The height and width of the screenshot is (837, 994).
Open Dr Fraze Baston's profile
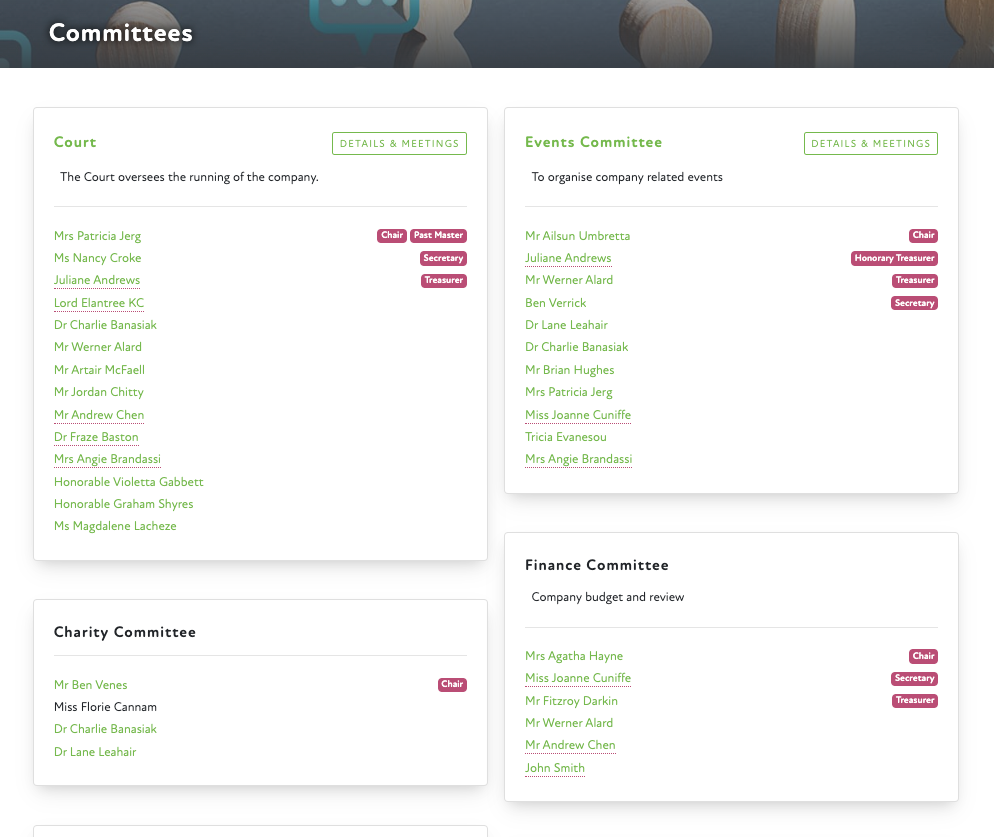tap(96, 437)
